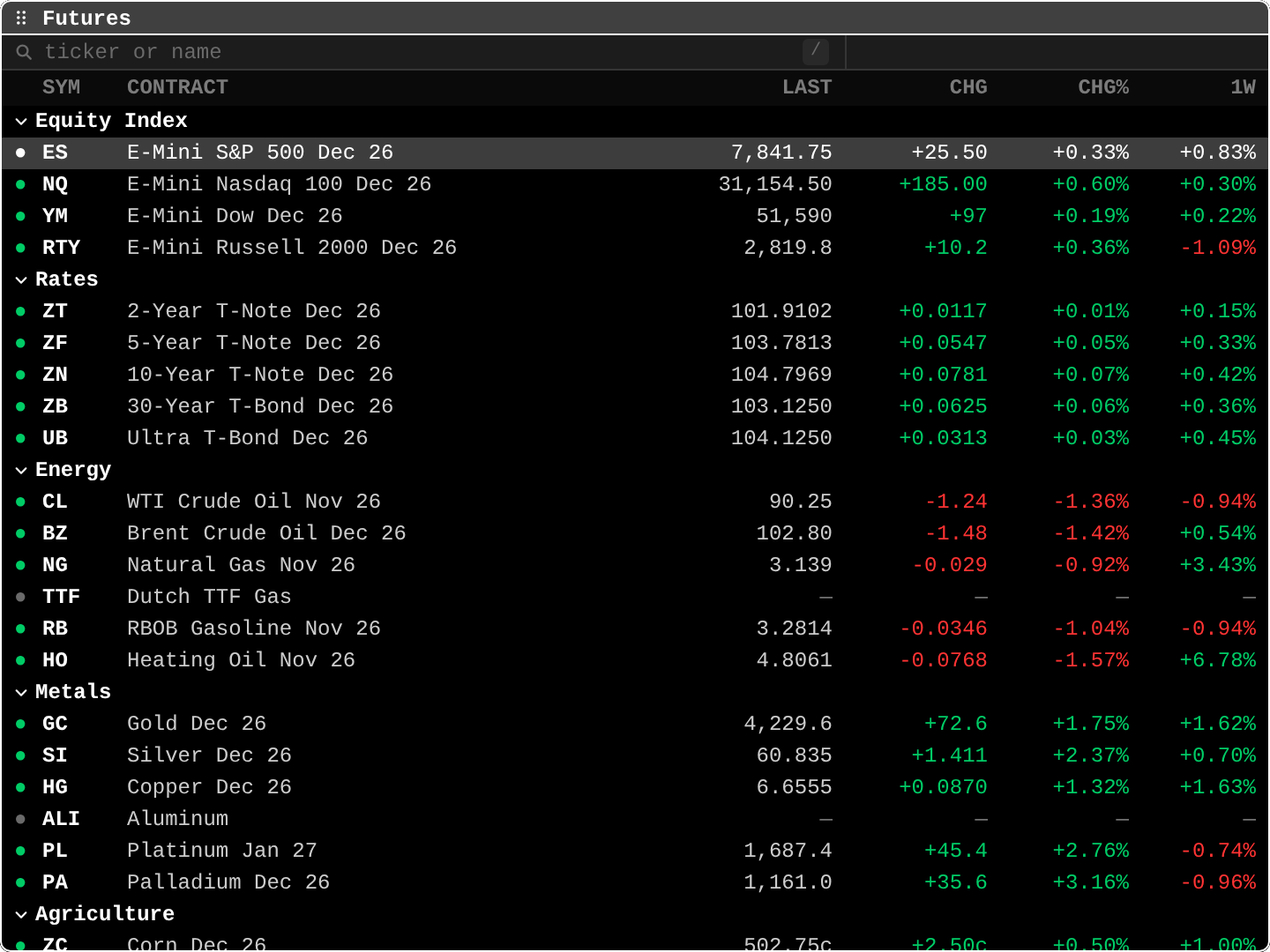Image resolution: width=1270 pixels, height=952 pixels.
Task: Click the slash shortcut badge in search
Action: 816,51
